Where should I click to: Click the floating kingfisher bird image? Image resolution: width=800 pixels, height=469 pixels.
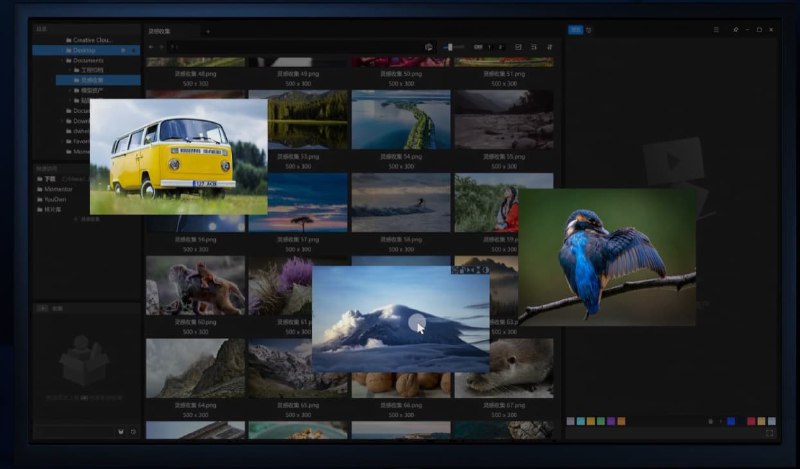click(x=607, y=257)
